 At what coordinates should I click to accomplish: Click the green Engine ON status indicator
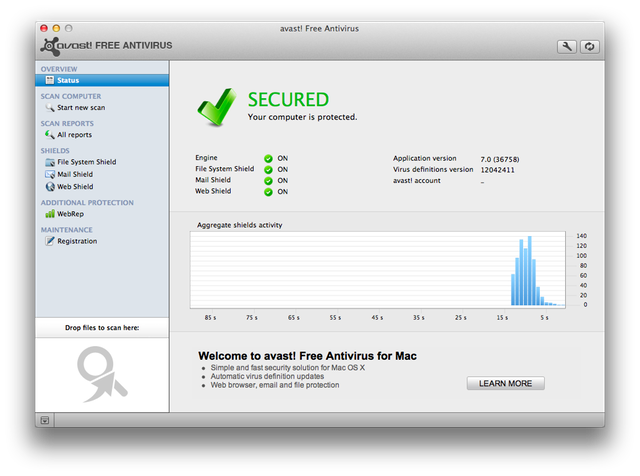tap(268, 158)
